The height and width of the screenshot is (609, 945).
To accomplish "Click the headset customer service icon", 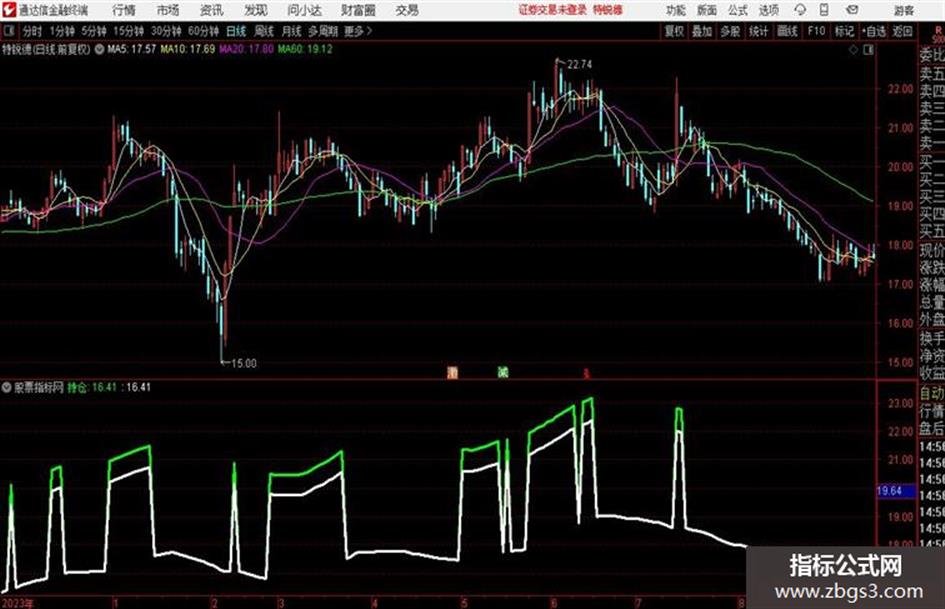I will pyautogui.click(x=800, y=10).
